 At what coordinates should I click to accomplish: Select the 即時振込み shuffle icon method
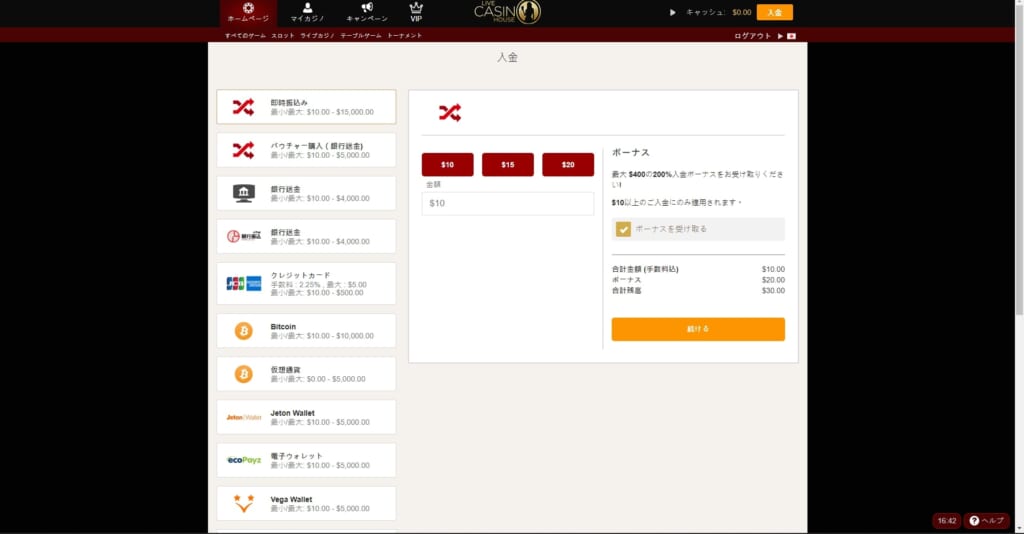pos(244,107)
